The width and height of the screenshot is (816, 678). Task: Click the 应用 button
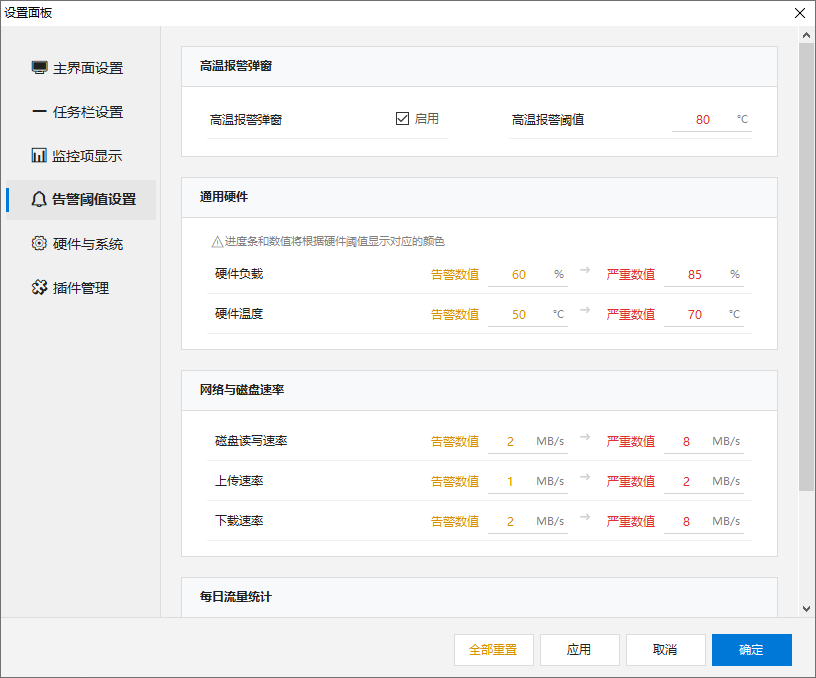(579, 649)
